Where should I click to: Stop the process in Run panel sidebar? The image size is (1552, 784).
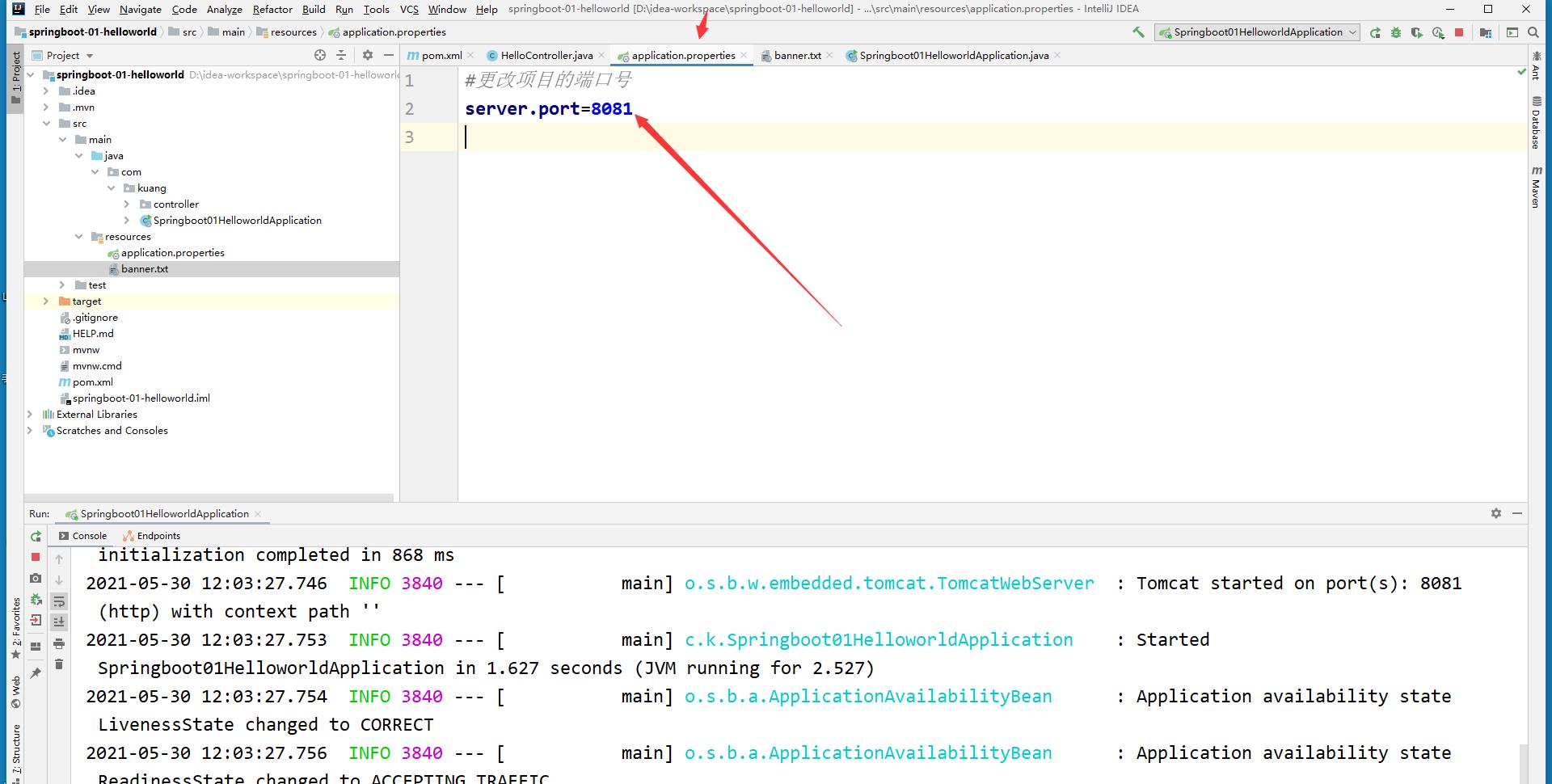point(36,557)
